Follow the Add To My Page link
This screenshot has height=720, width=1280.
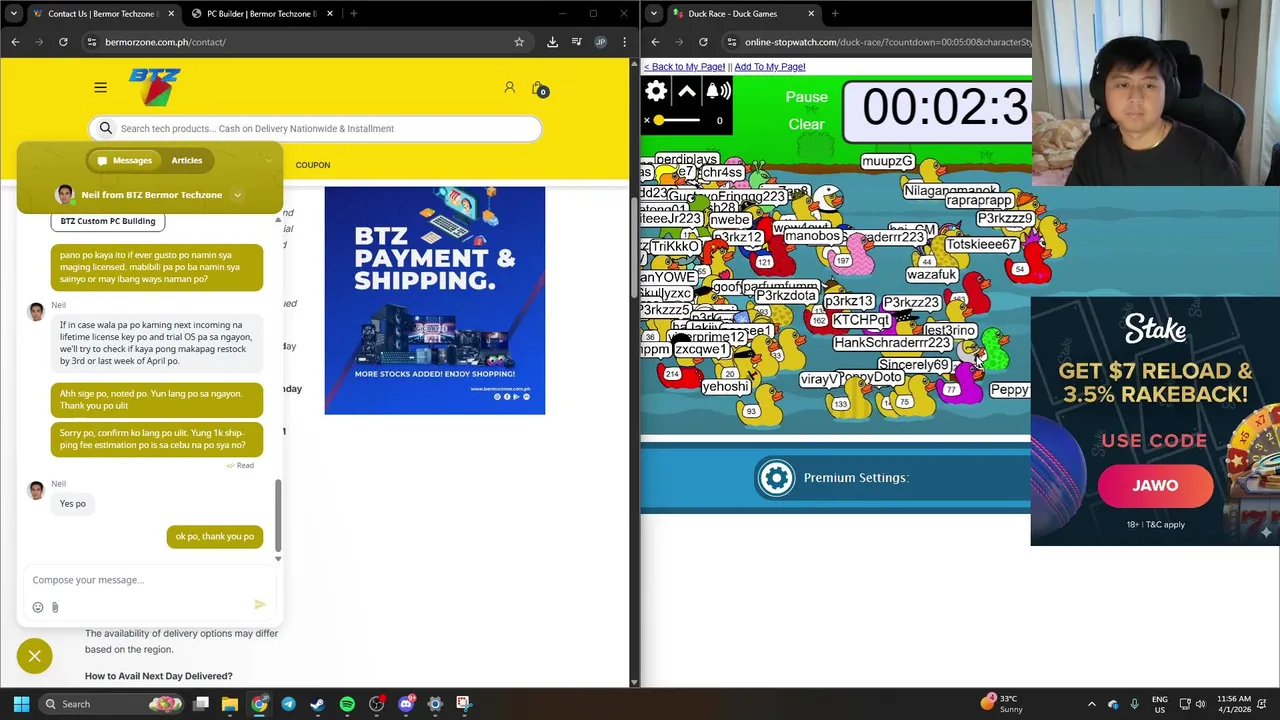[x=770, y=67]
